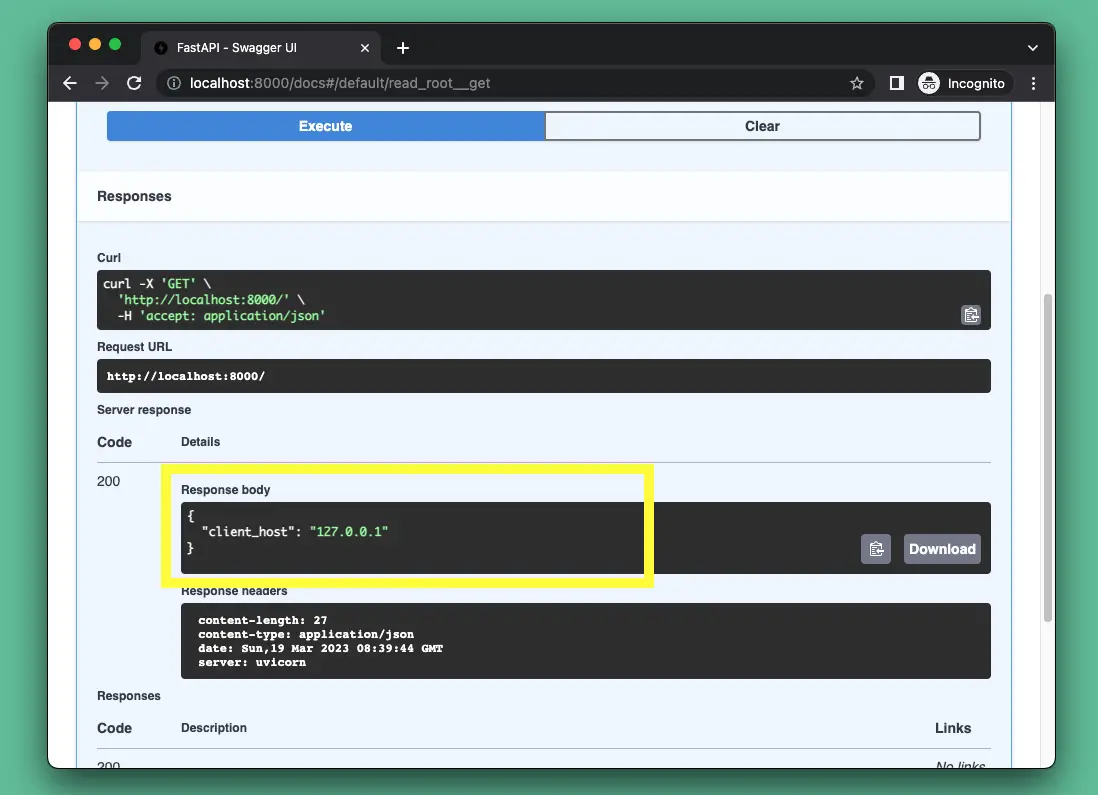
Task: Click the Description column header
Action: pyautogui.click(x=214, y=728)
